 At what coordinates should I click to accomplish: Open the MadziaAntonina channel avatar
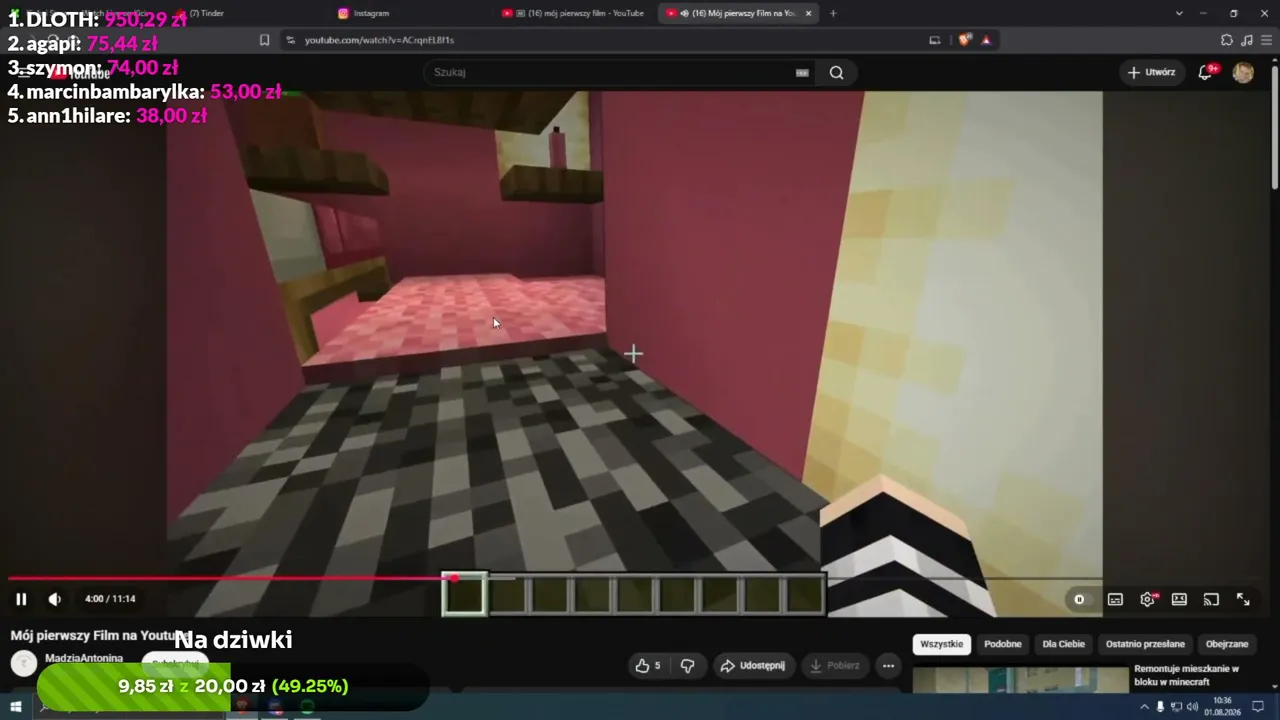(x=24, y=663)
